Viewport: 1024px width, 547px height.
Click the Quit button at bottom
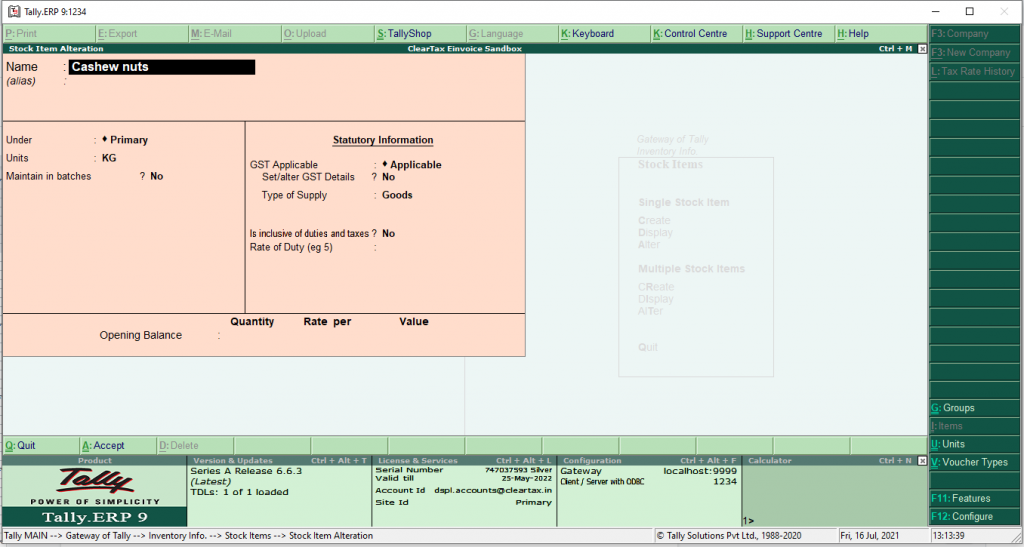tap(20, 446)
